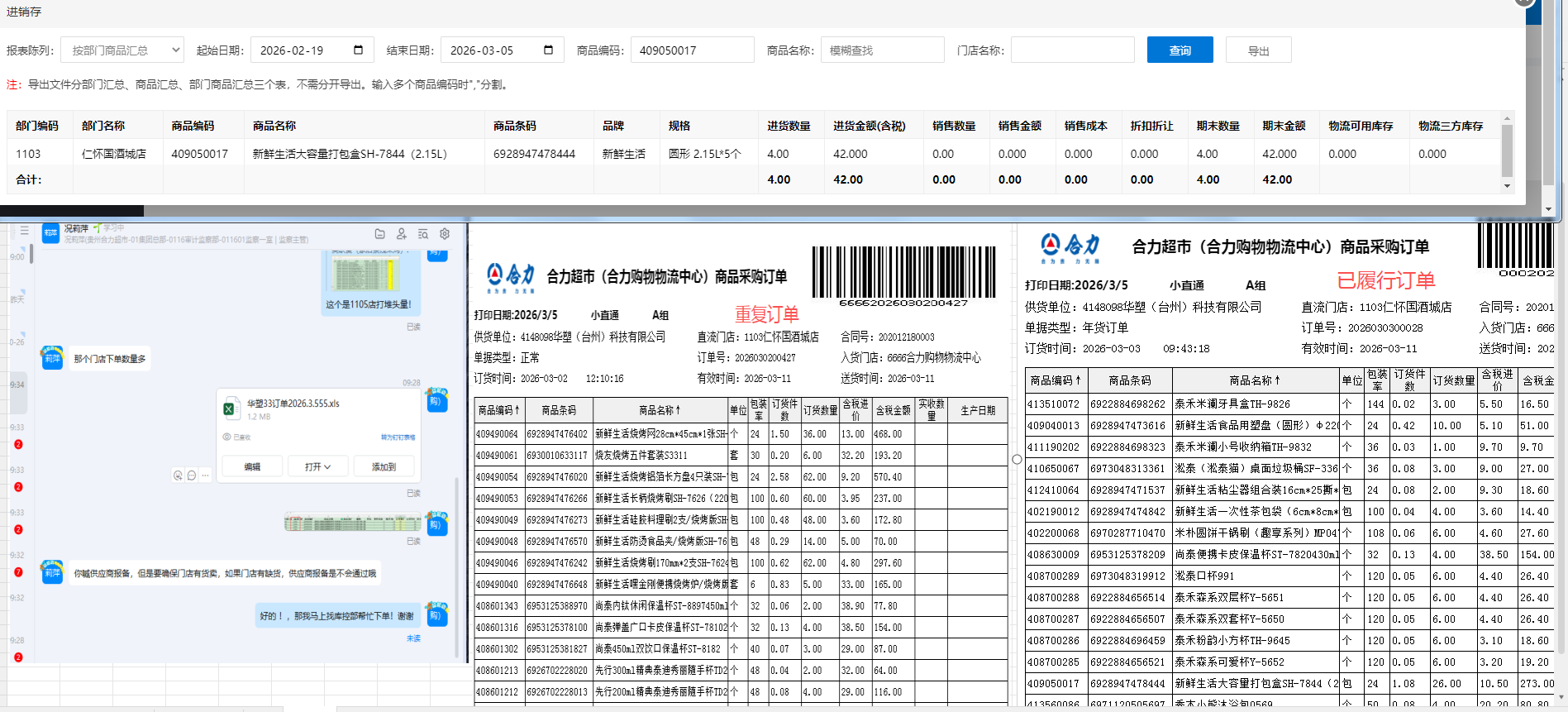1568x712 pixels.
Task: Click the 商品名称 fuzzy search field
Action: tap(882, 50)
